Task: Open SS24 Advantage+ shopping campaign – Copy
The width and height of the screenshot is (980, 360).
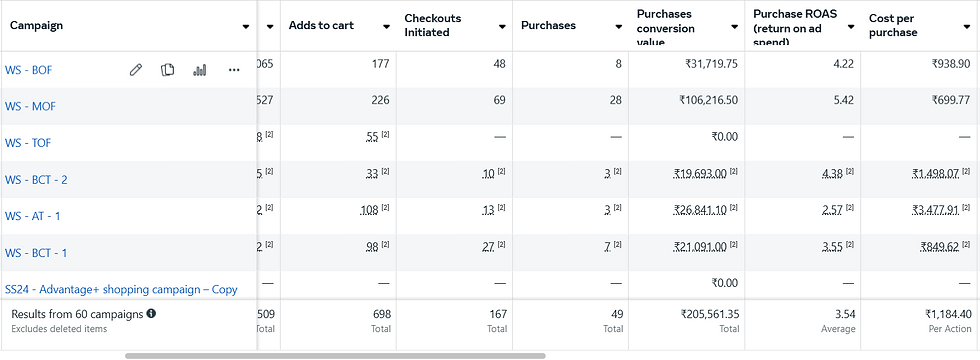Action: coord(121,289)
